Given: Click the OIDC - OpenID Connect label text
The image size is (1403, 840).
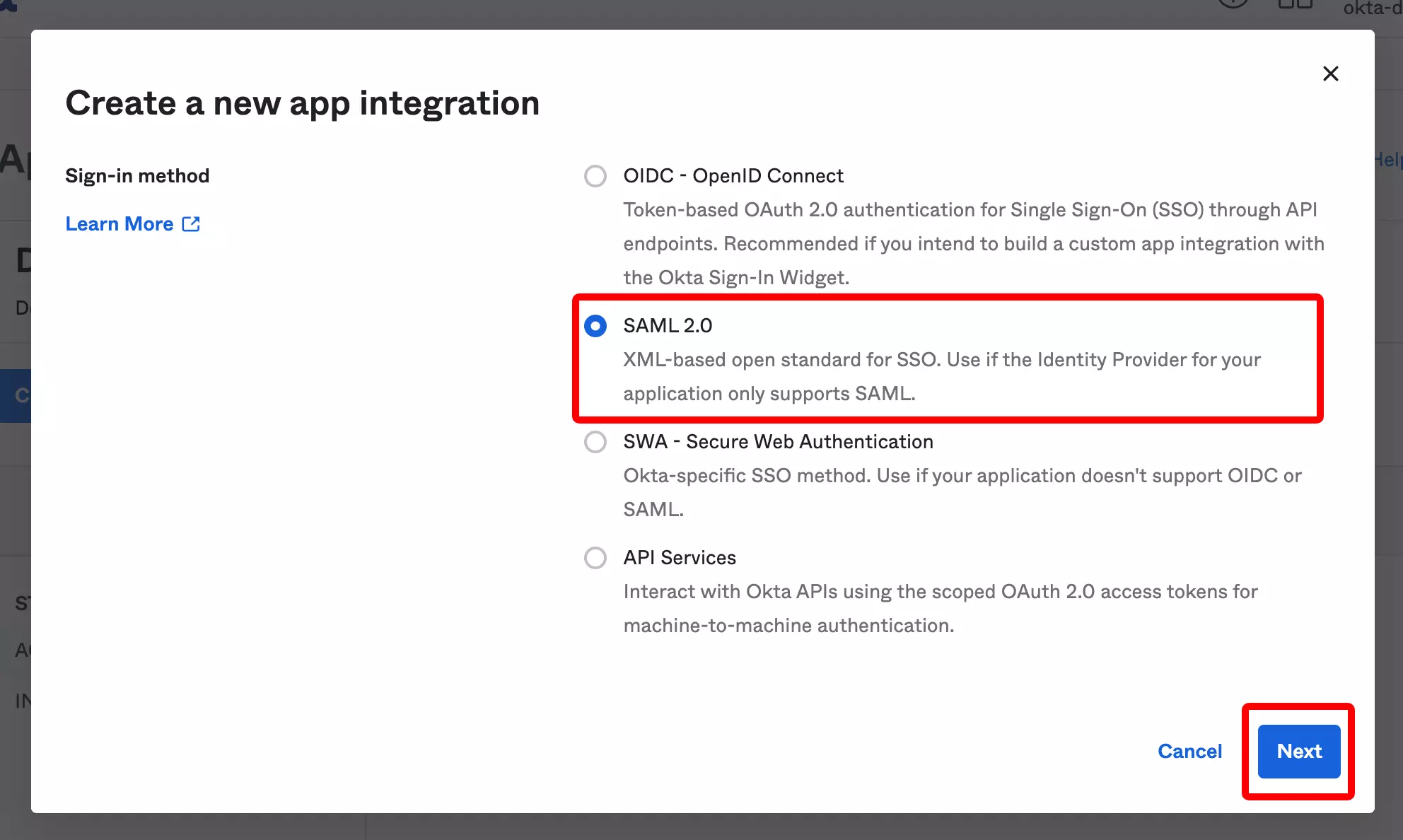Looking at the screenshot, I should (x=733, y=175).
